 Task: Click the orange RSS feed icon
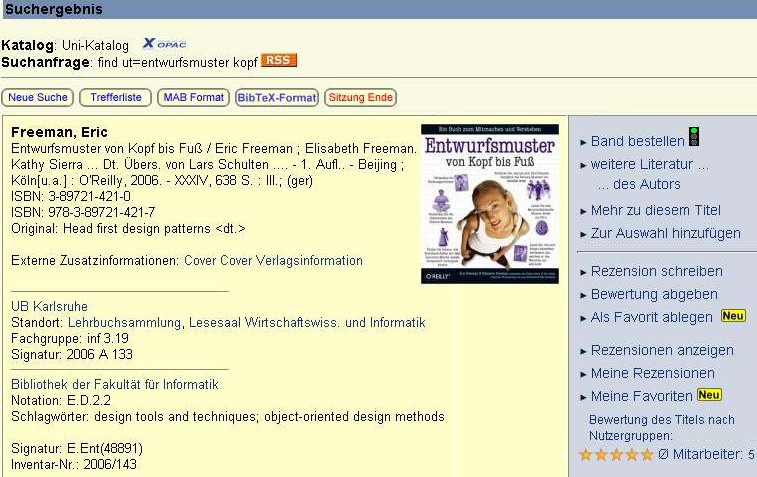pos(279,60)
